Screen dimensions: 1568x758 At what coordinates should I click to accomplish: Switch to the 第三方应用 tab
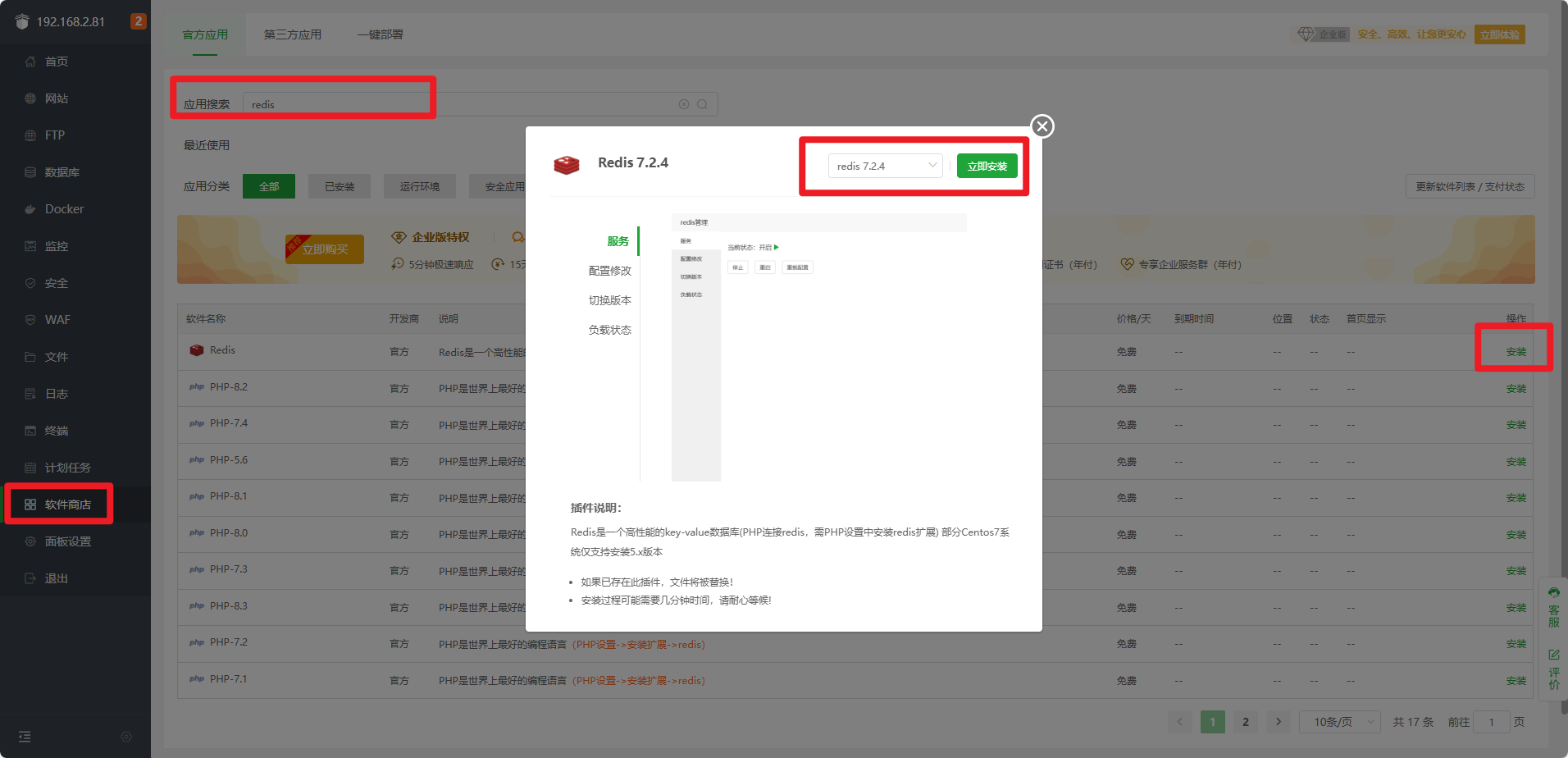(x=293, y=34)
